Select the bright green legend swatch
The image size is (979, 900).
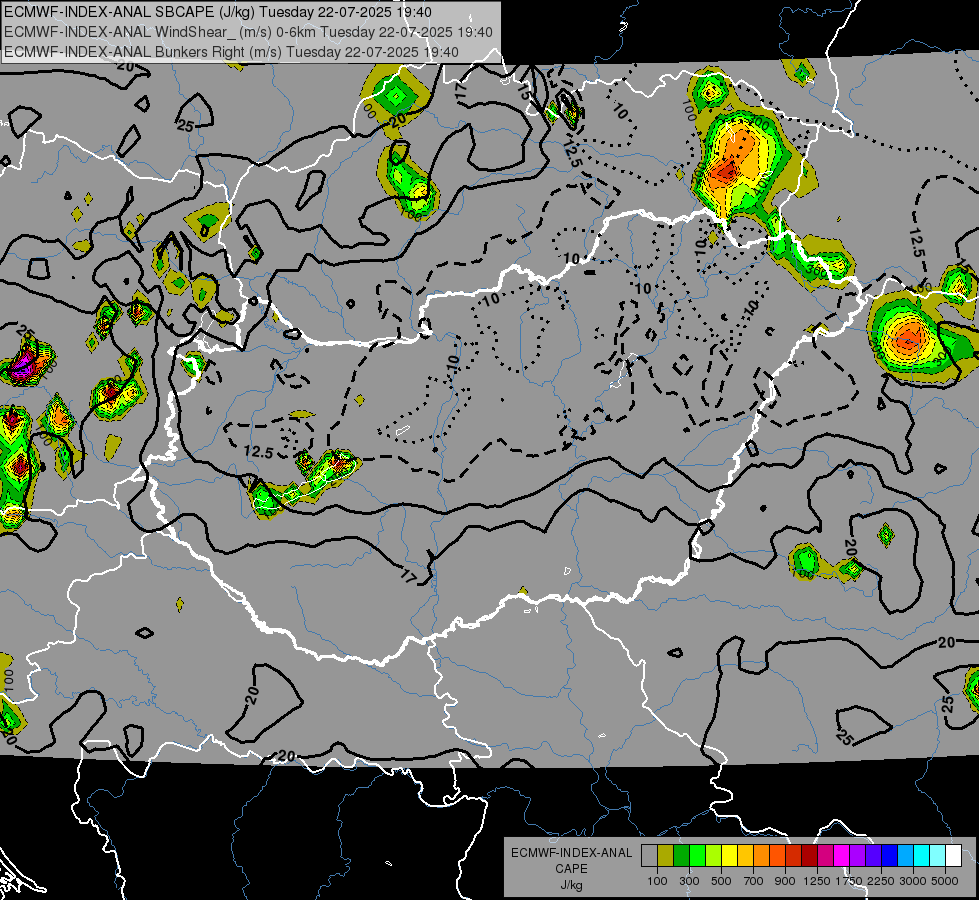point(697,856)
